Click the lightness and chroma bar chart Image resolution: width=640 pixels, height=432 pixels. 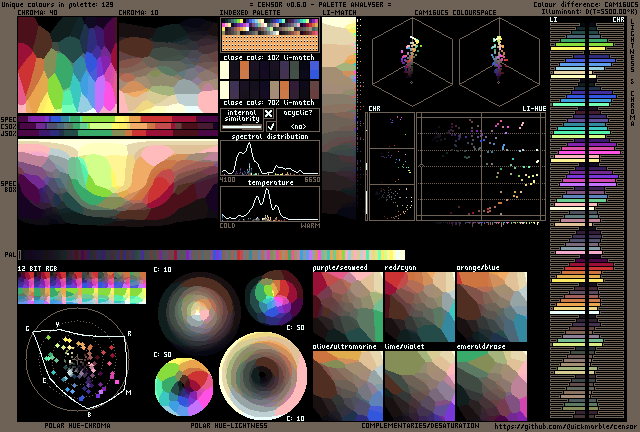587,219
